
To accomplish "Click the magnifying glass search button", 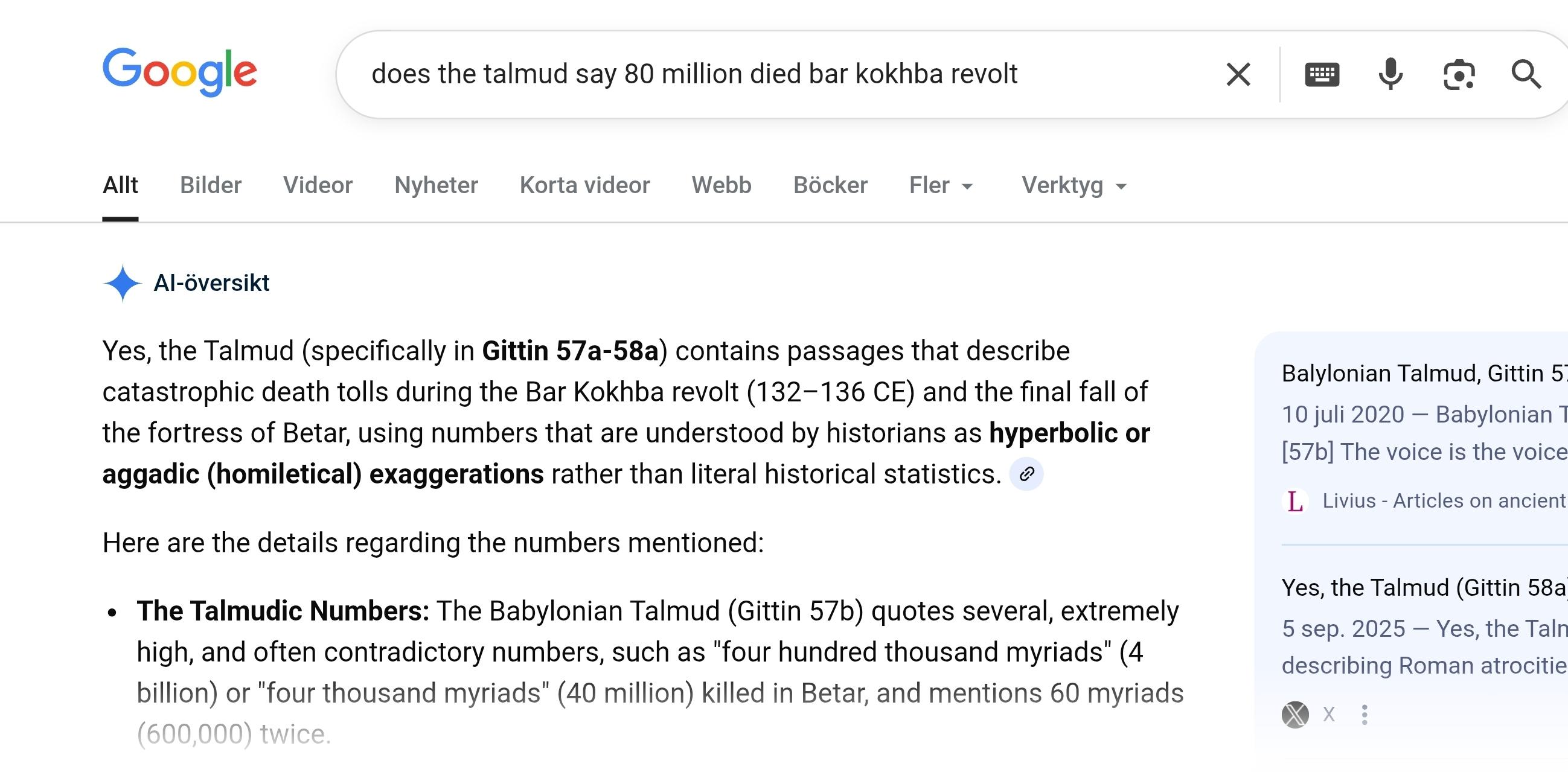I will point(1526,75).
